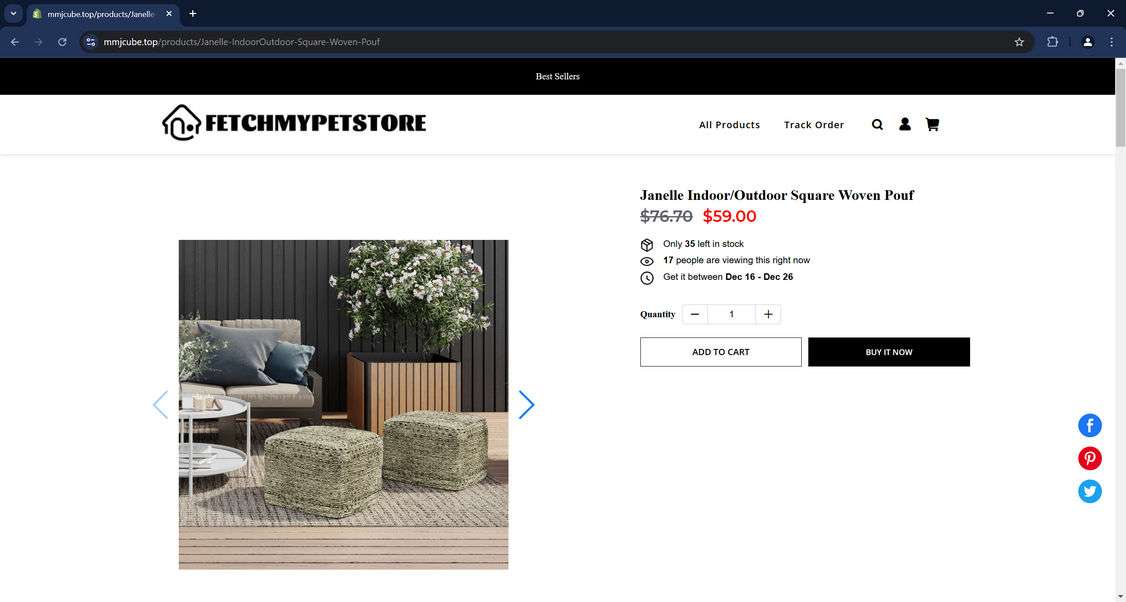
Task: Click the quantity input field
Action: point(731,314)
